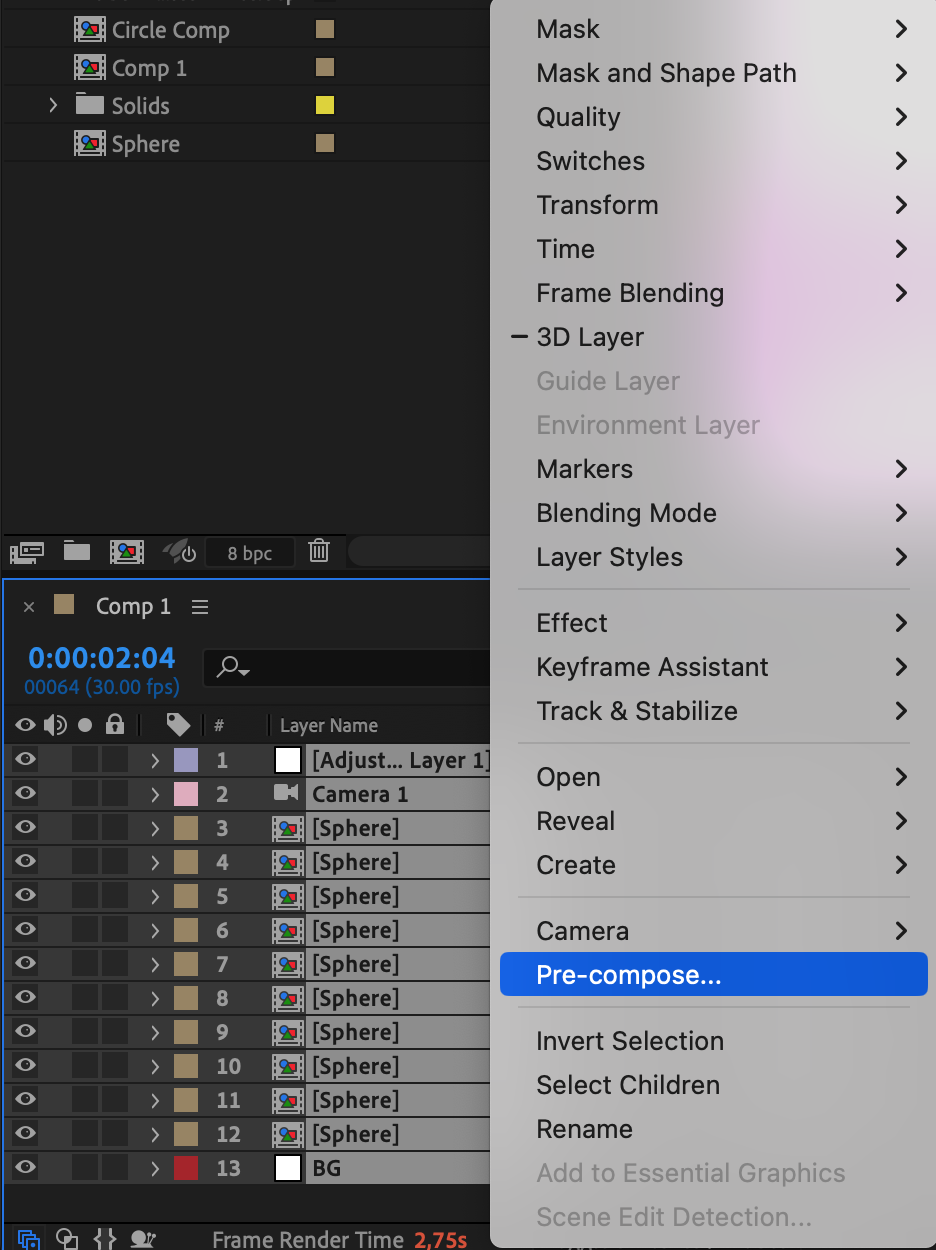Toggle the Layer Switches pane icon
Viewport: 936px width, 1250px height.
coord(29,1239)
